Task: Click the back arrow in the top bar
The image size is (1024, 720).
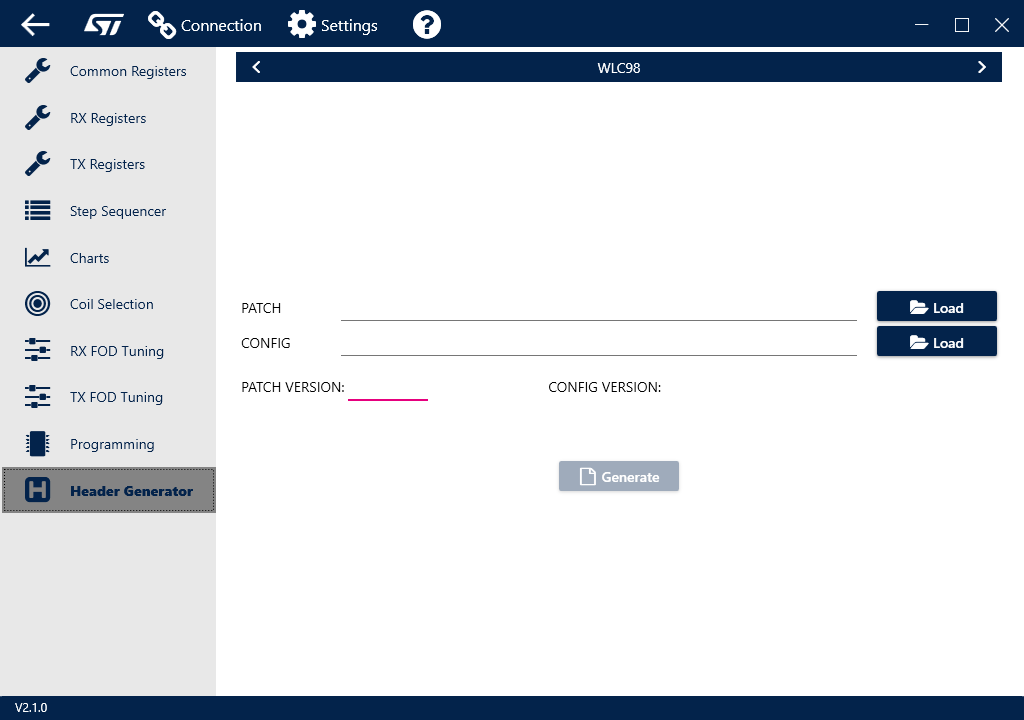Action: (34, 24)
